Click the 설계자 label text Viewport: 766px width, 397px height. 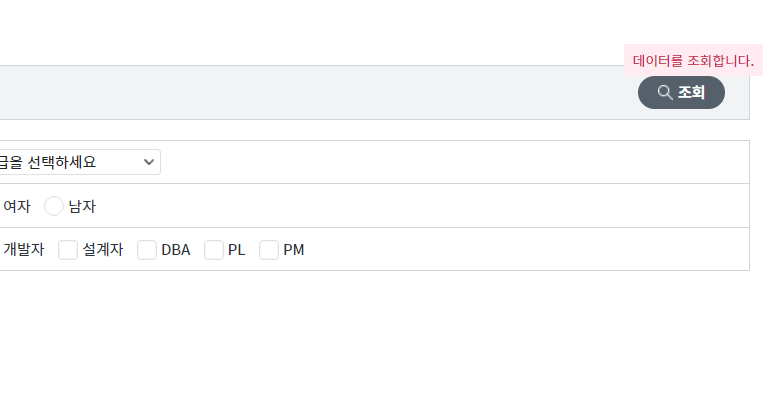[103, 250]
